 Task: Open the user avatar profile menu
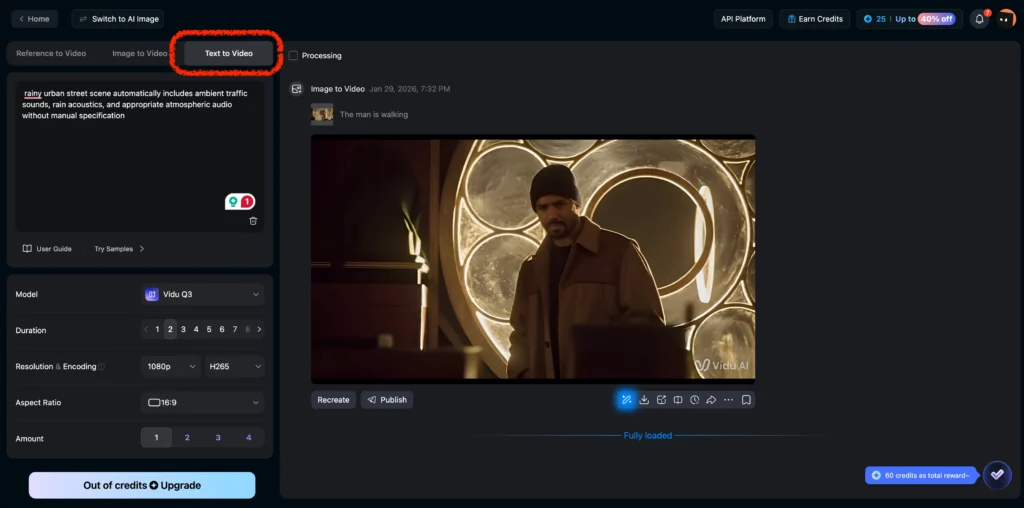click(x=1006, y=19)
